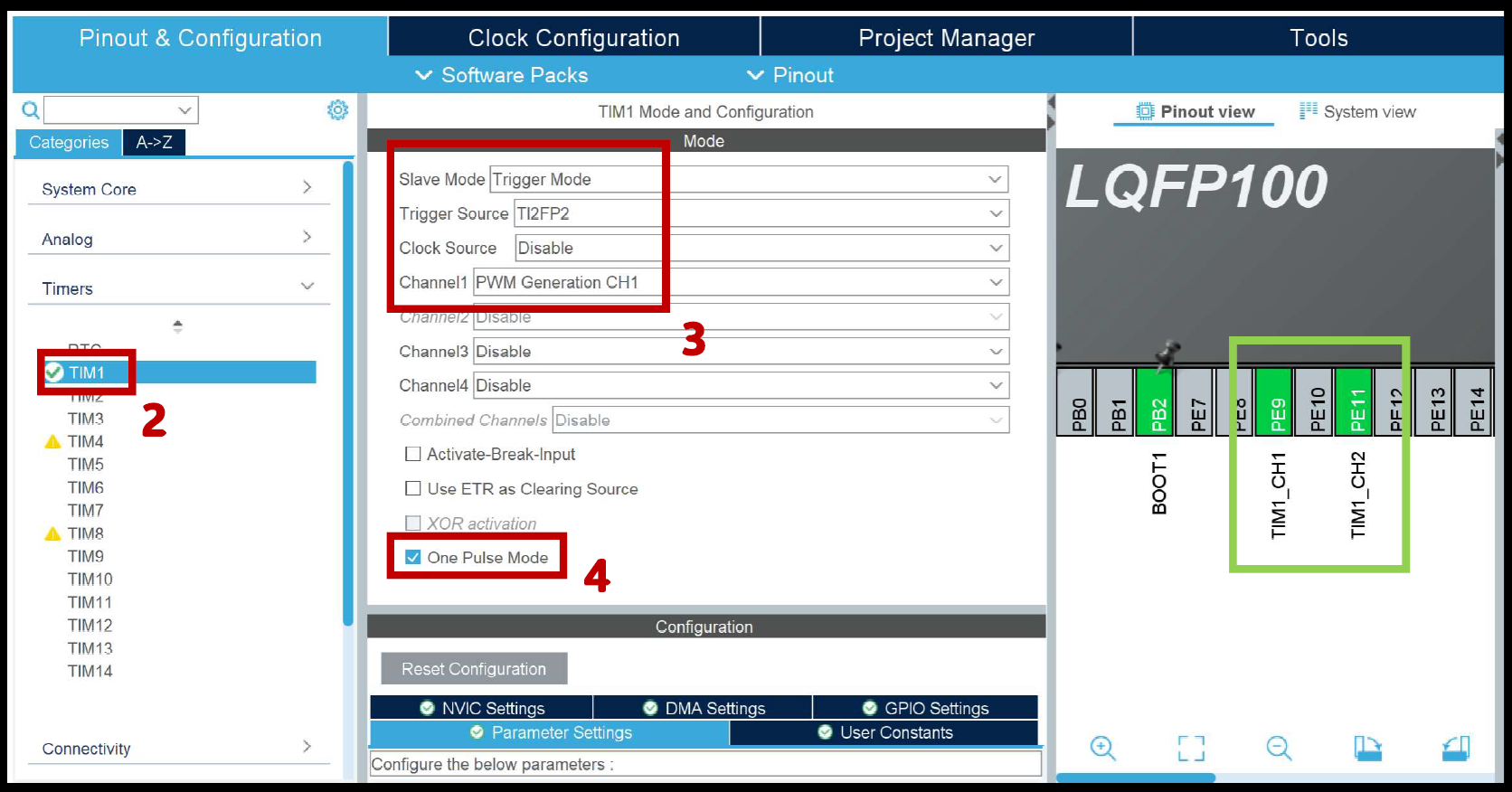Click pin PE14 on the chip
Image resolution: width=1512 pixels, height=792 pixels.
click(x=1474, y=402)
